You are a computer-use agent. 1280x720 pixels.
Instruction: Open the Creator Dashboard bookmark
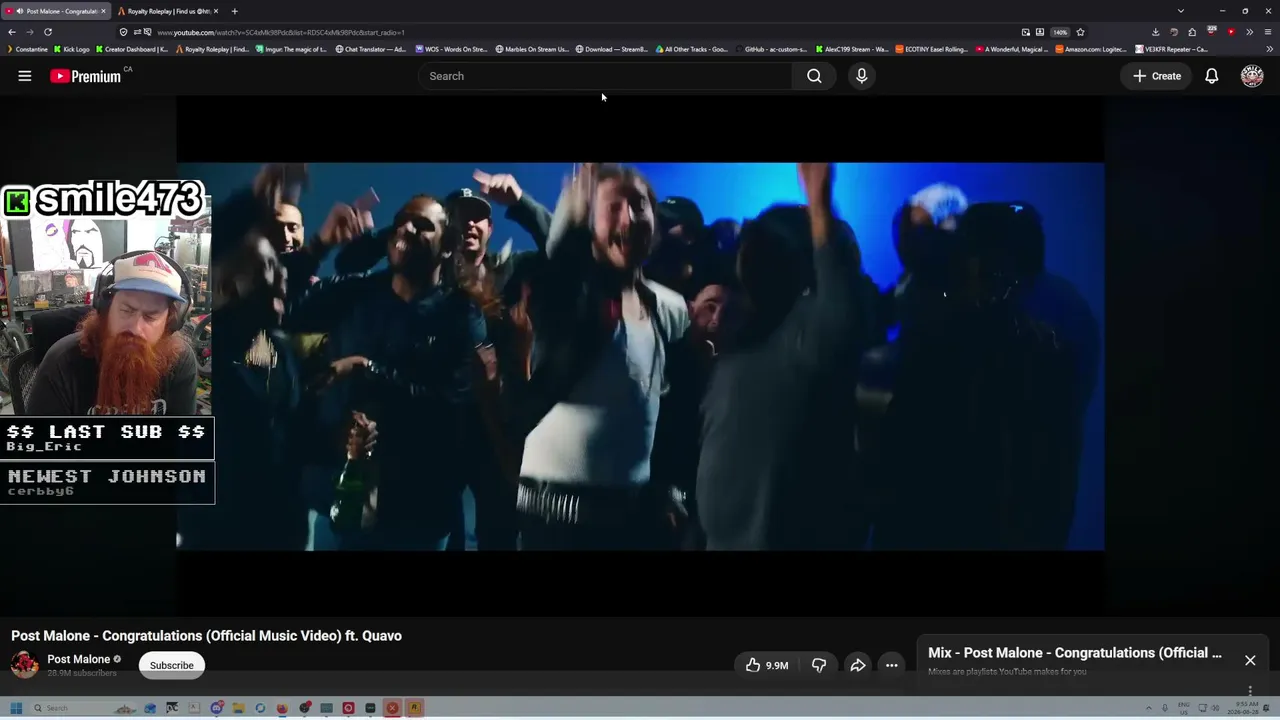132,49
